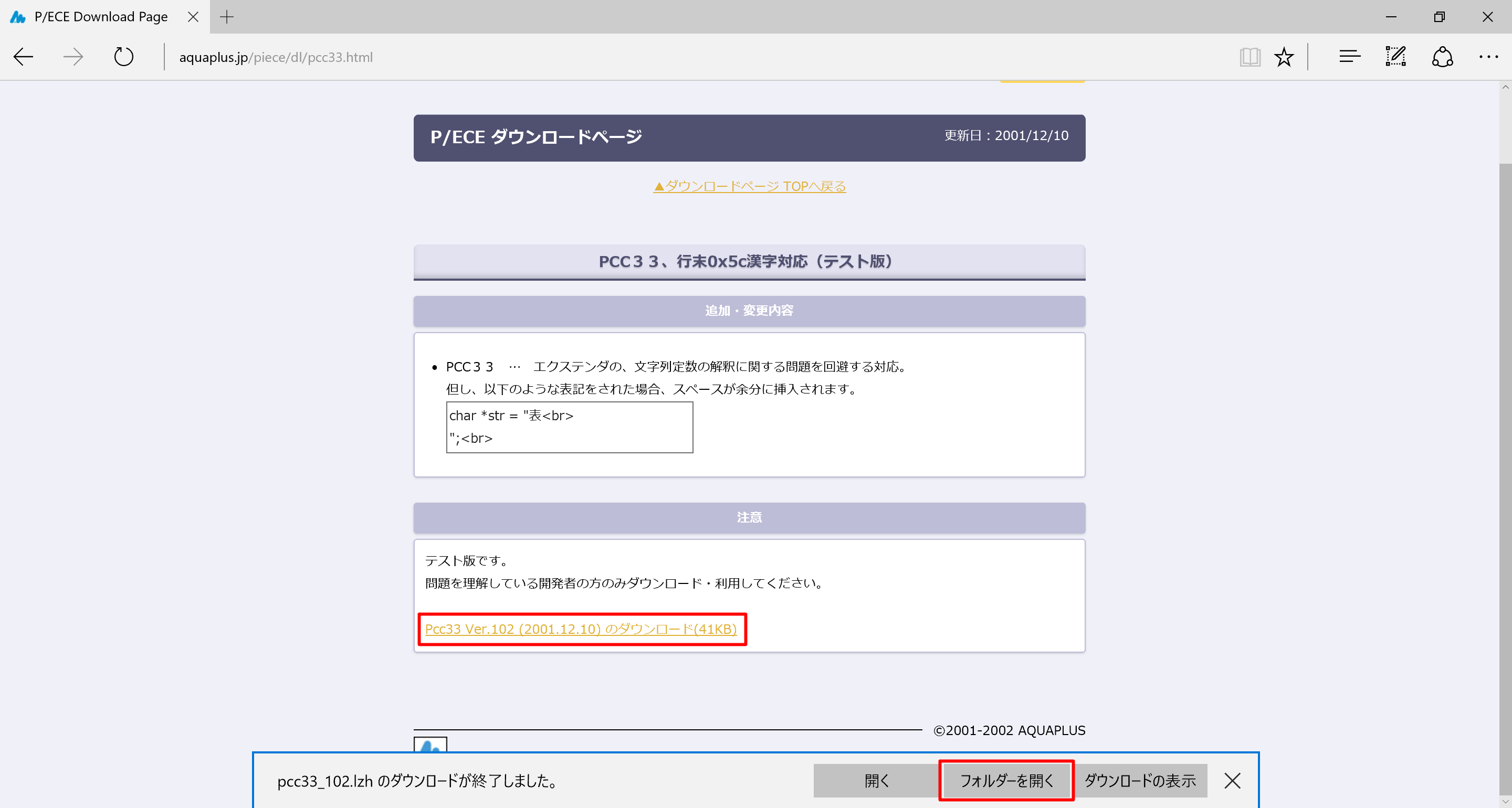Click the テスト版です。 notice line
The width and height of the screenshot is (1512, 808).
pyautogui.click(x=467, y=560)
